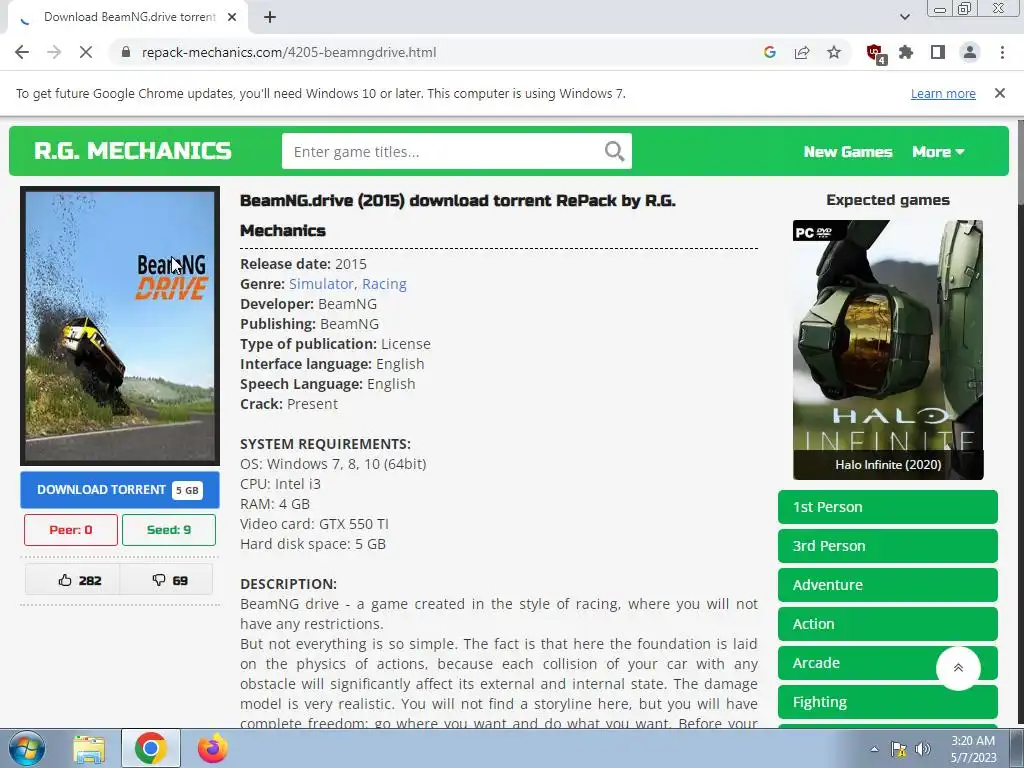Launch Firefox from the taskbar
This screenshot has height=768, width=1024.
213,748
